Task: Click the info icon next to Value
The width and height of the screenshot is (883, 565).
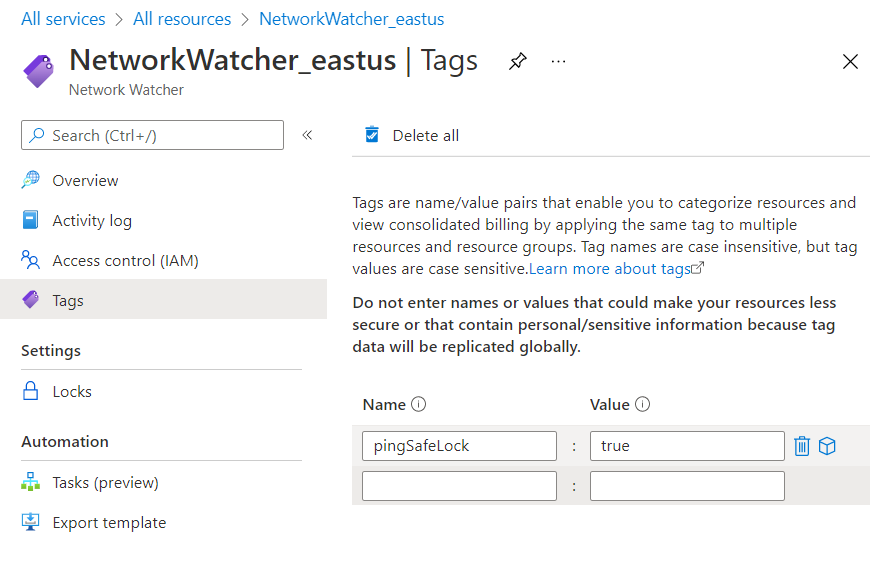Action: pyautogui.click(x=643, y=405)
